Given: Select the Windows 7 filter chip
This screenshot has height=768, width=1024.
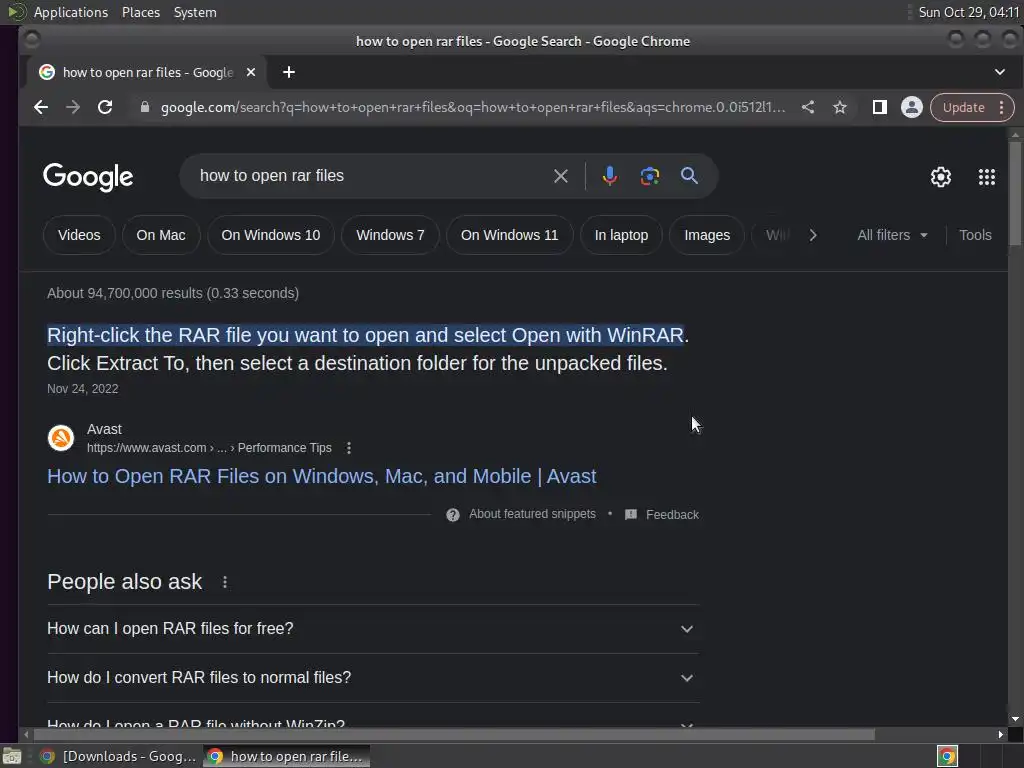Looking at the screenshot, I should click(x=390, y=235).
